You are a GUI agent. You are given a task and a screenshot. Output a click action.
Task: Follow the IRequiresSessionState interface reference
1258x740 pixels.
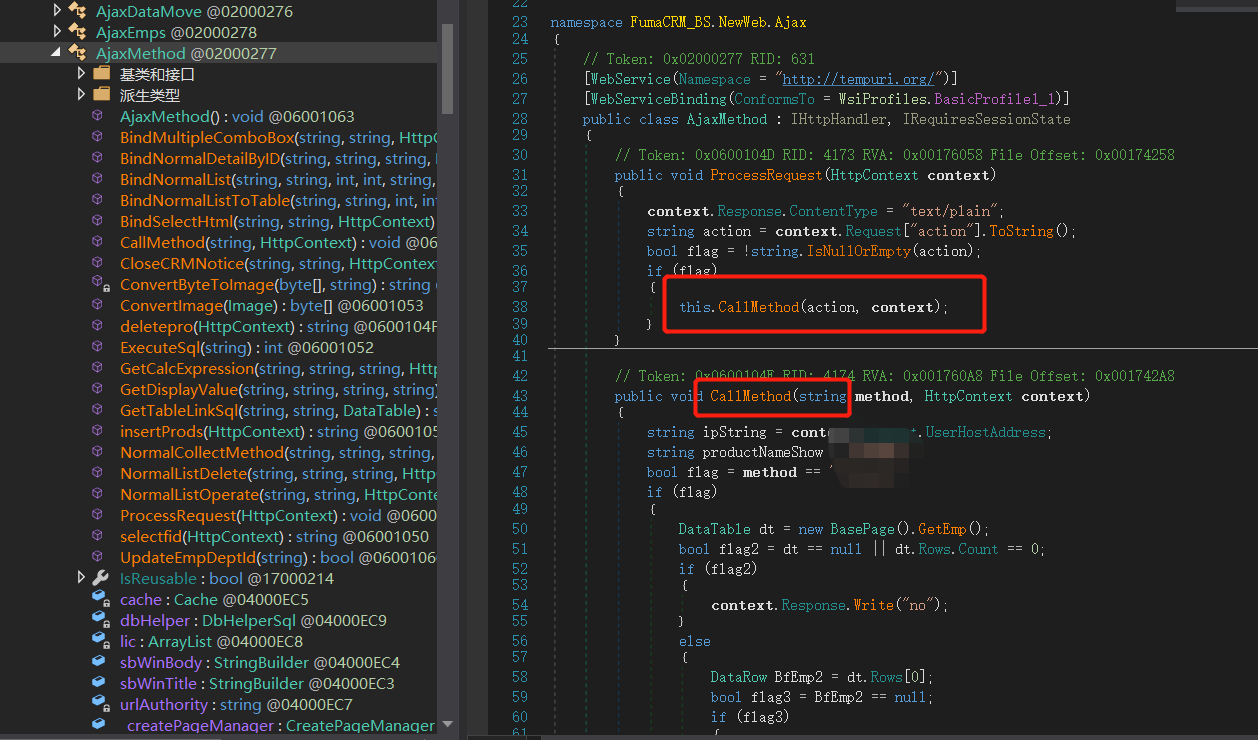click(987, 119)
